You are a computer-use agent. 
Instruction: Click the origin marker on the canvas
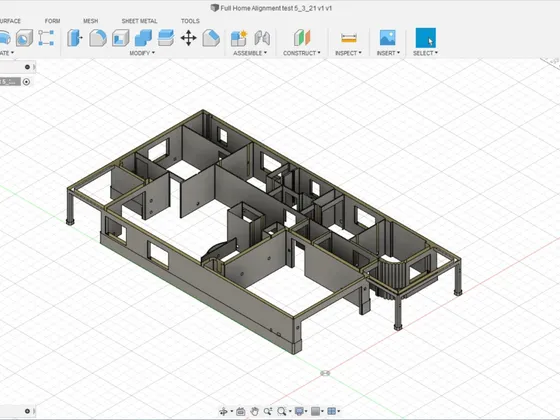tap(325, 373)
